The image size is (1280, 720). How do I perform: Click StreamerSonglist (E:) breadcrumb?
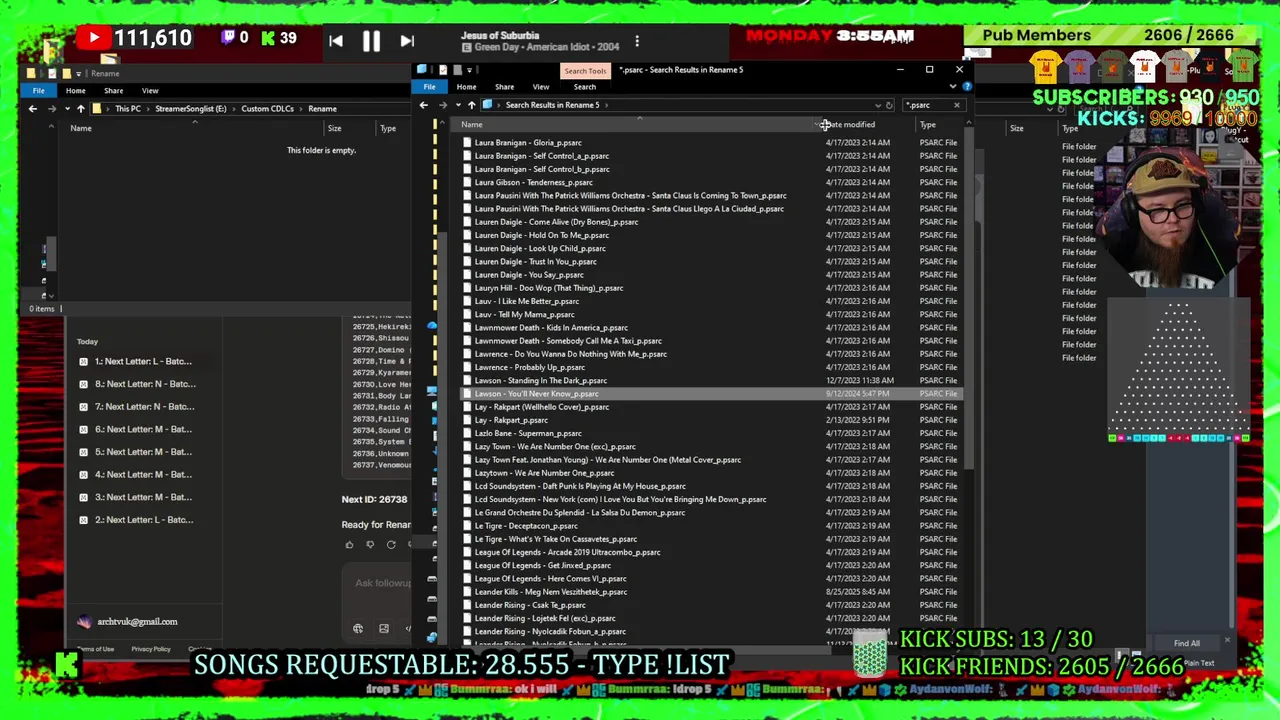[x=190, y=109]
